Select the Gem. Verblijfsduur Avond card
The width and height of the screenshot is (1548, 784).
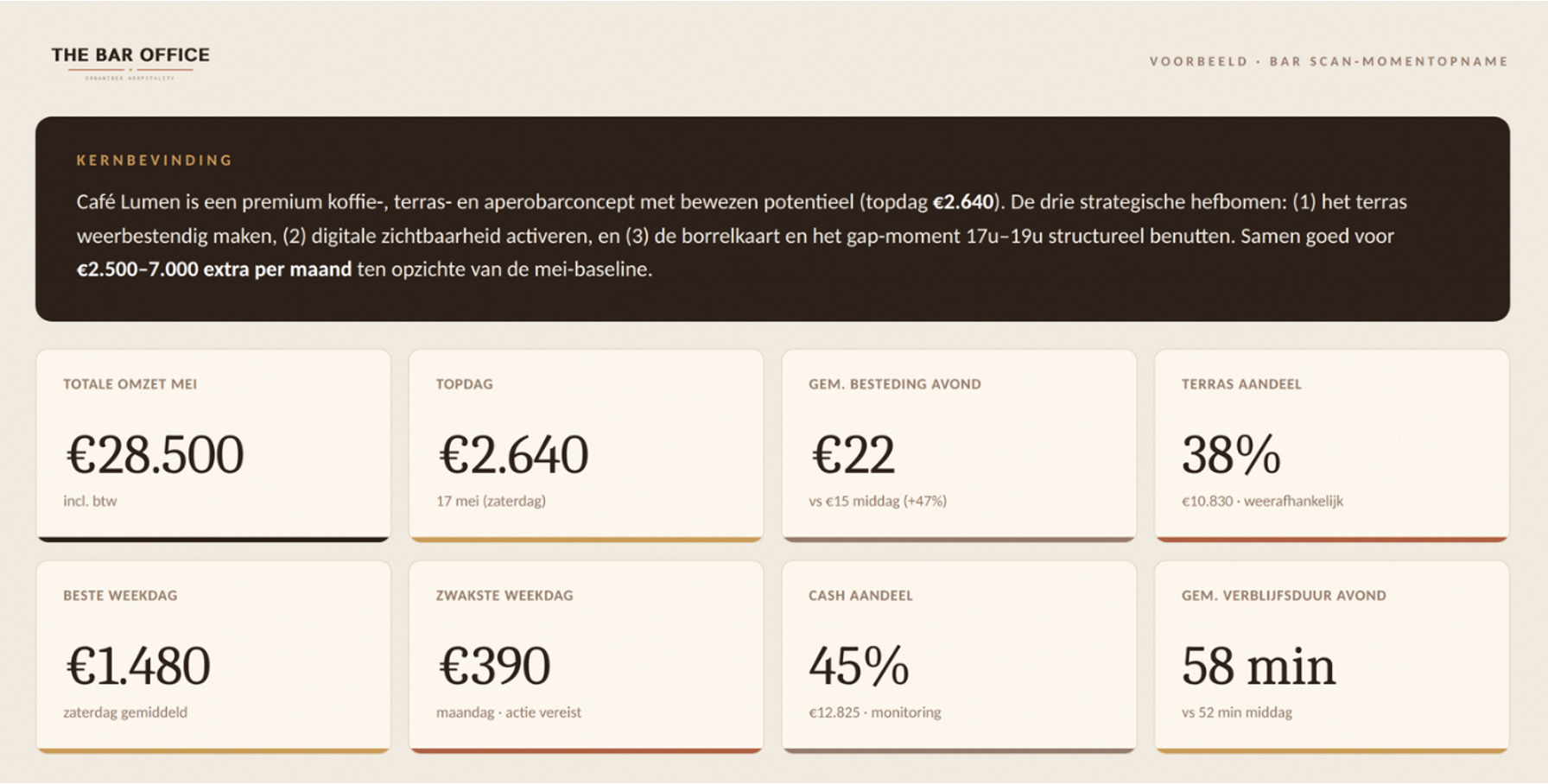1331,657
